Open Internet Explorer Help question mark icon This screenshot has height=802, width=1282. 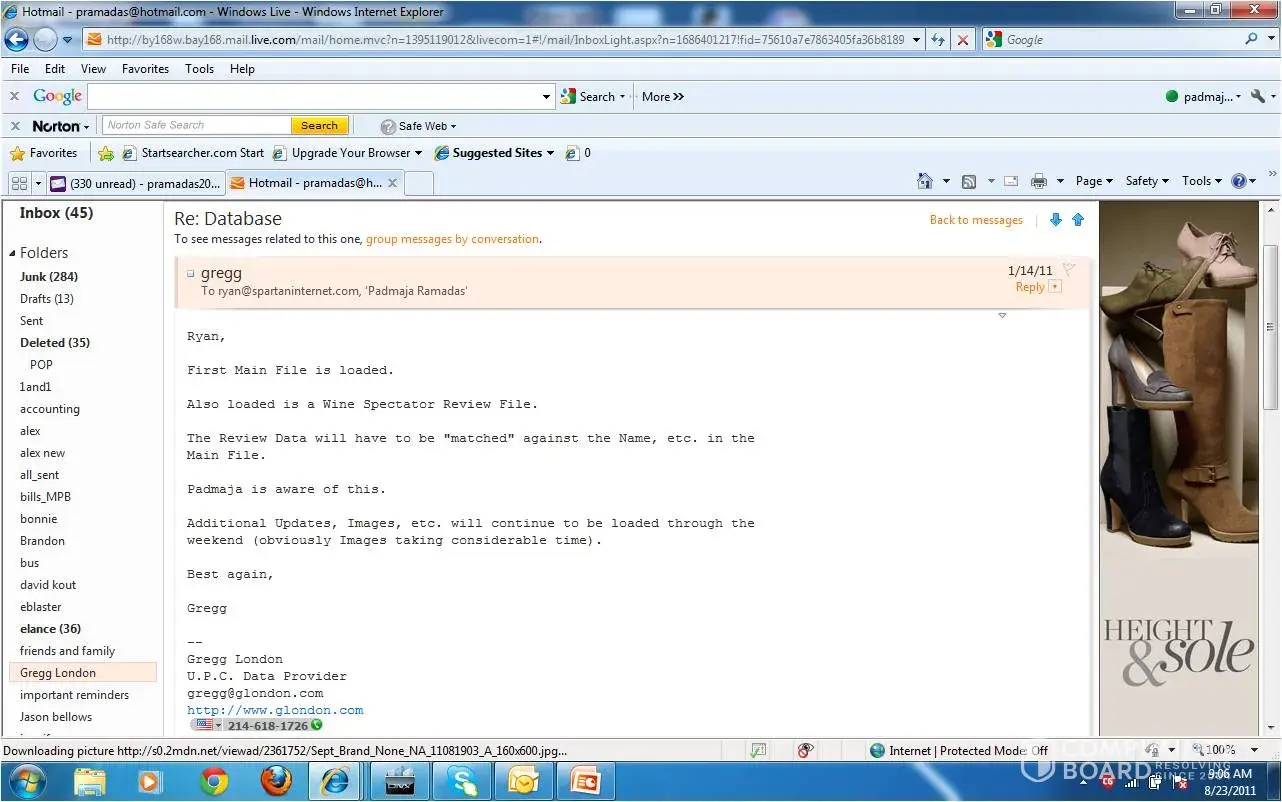pyautogui.click(x=1239, y=181)
